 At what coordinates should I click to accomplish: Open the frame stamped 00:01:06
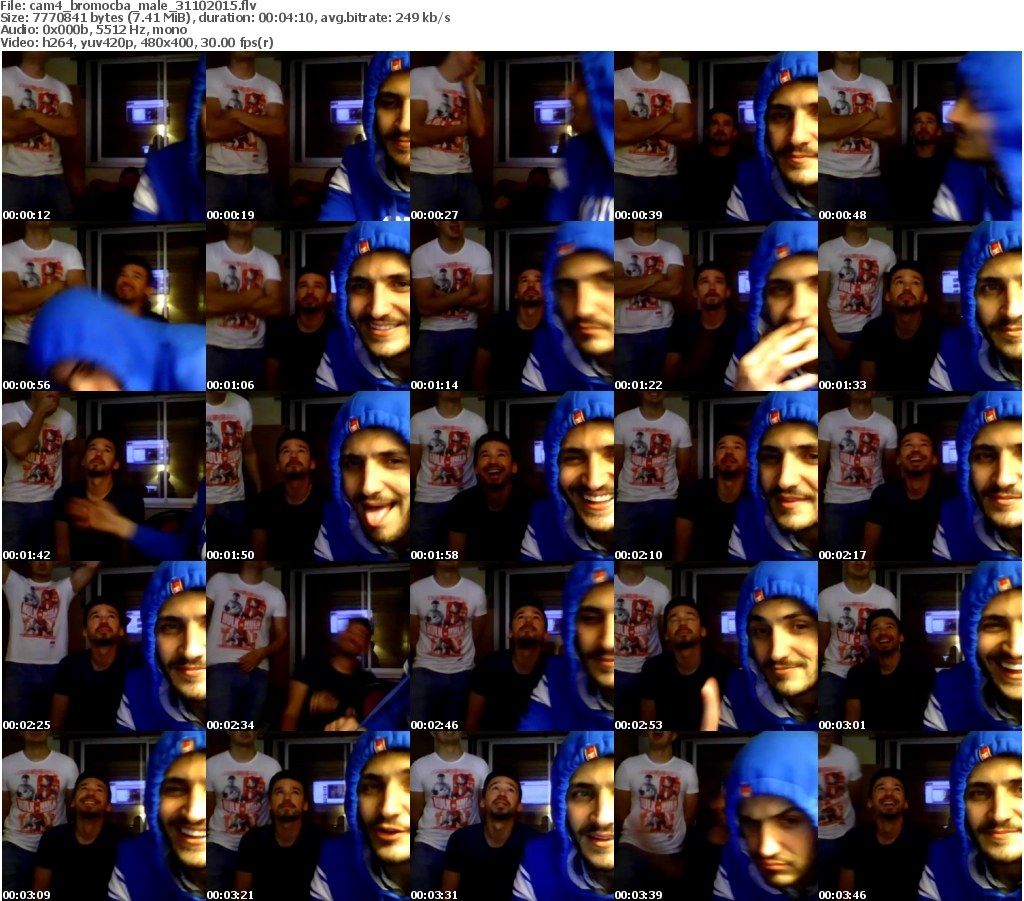308,306
